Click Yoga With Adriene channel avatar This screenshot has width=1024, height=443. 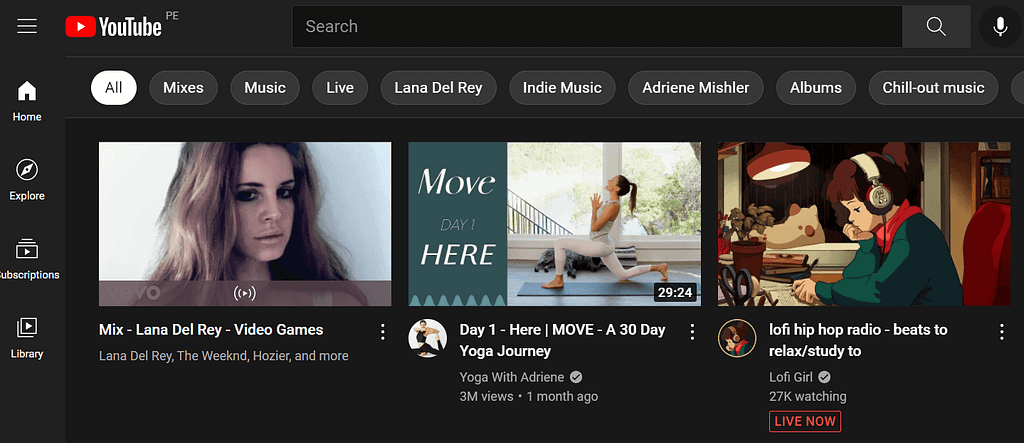427,338
